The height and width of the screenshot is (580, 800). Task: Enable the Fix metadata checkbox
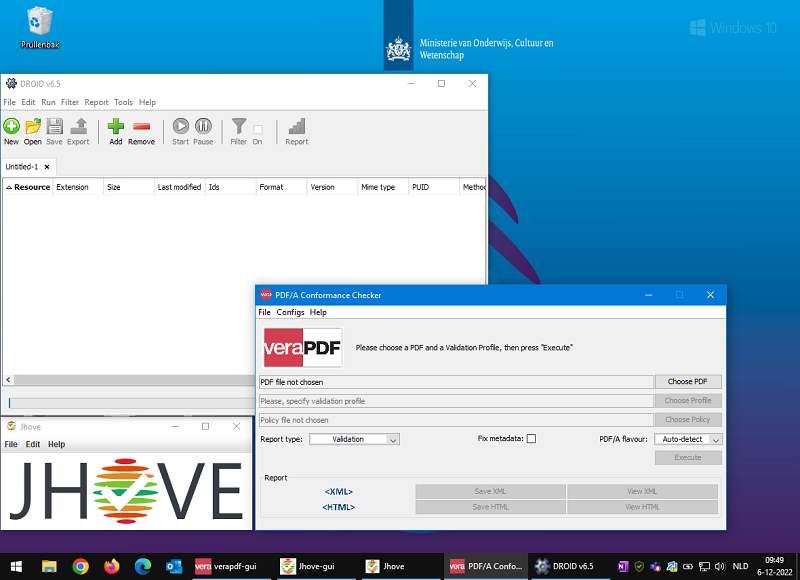pos(531,439)
